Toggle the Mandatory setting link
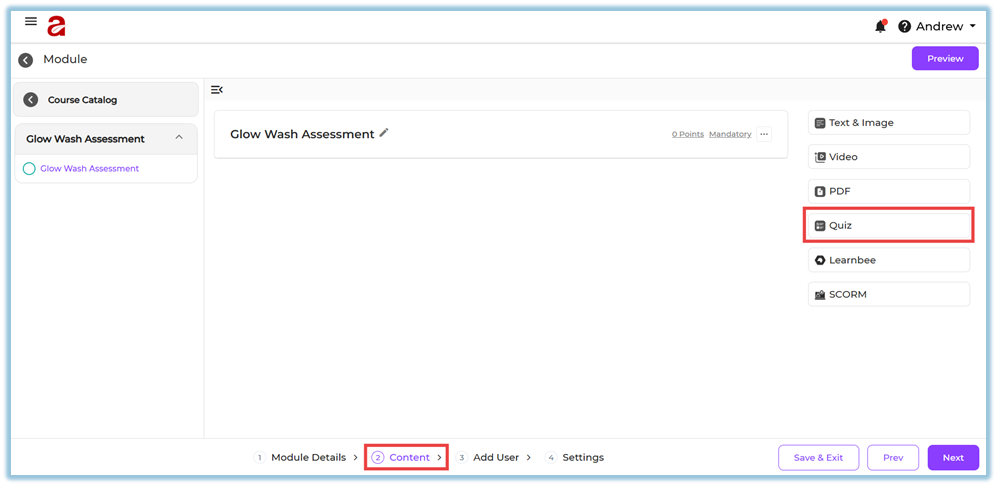The image size is (997, 486). pyautogui.click(x=730, y=134)
